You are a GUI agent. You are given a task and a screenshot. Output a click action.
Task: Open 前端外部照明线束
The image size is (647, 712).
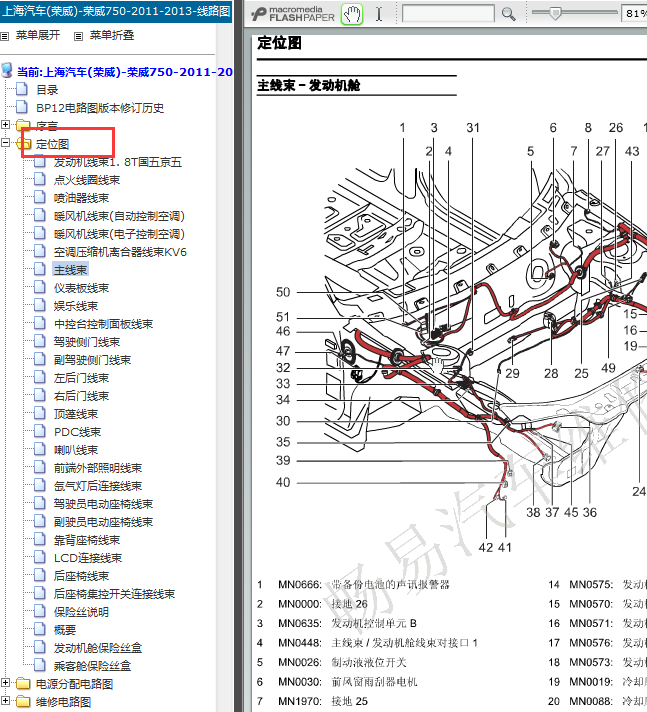tap(98, 468)
